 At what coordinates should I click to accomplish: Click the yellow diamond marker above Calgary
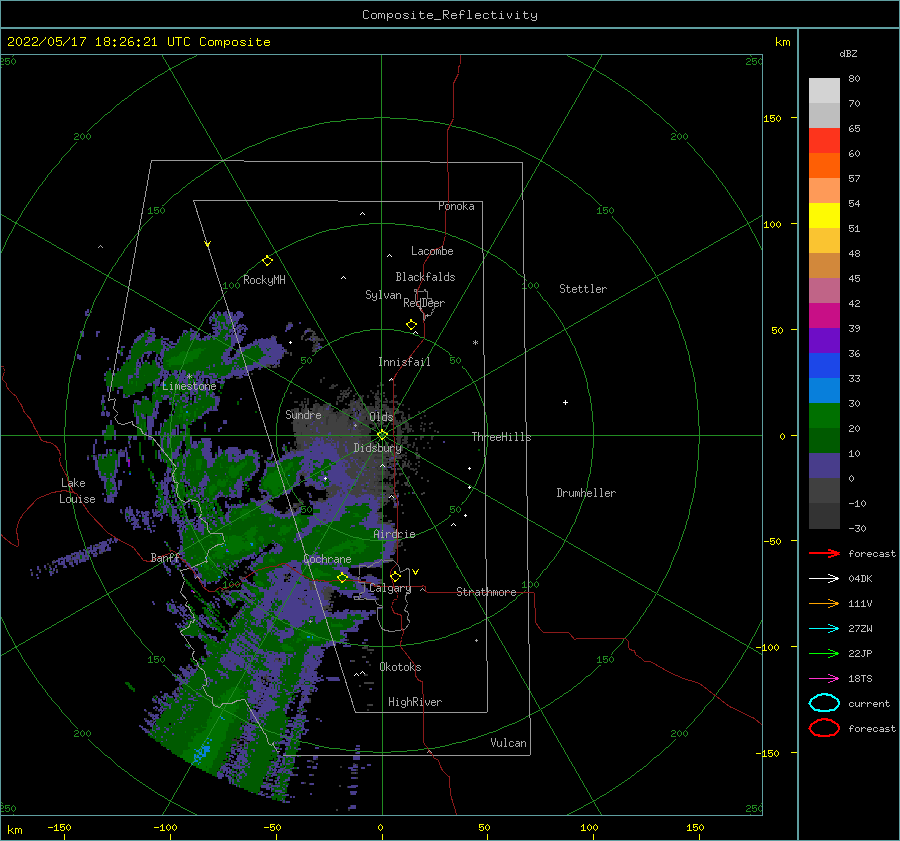coord(395,576)
